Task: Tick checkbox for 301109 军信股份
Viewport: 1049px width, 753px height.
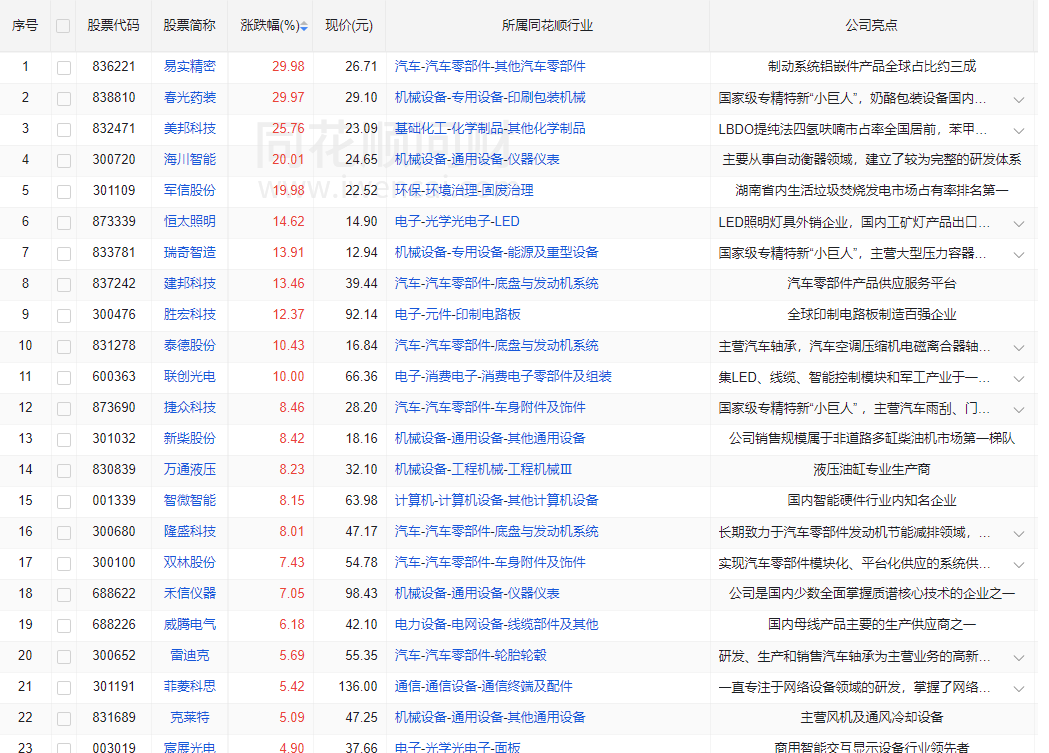Action: (64, 192)
